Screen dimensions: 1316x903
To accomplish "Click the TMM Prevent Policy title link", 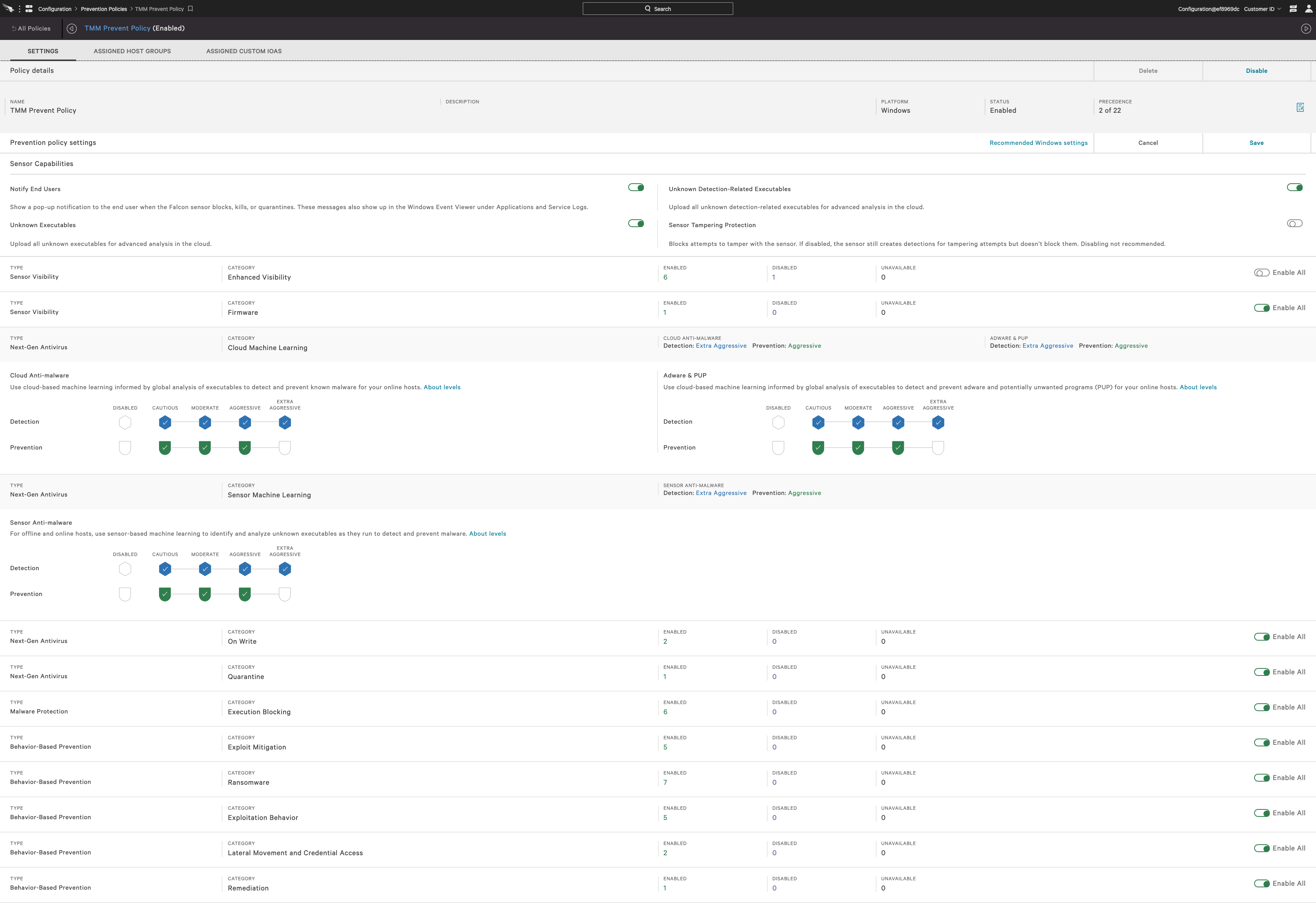I will (117, 28).
